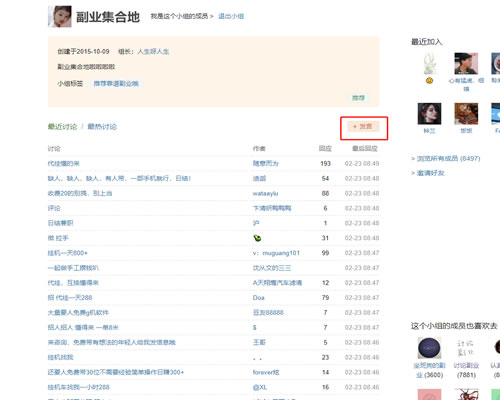The width and height of the screenshot is (500, 400).
Task: Open the 一起做手工 discussion thread
Action: 73,268
